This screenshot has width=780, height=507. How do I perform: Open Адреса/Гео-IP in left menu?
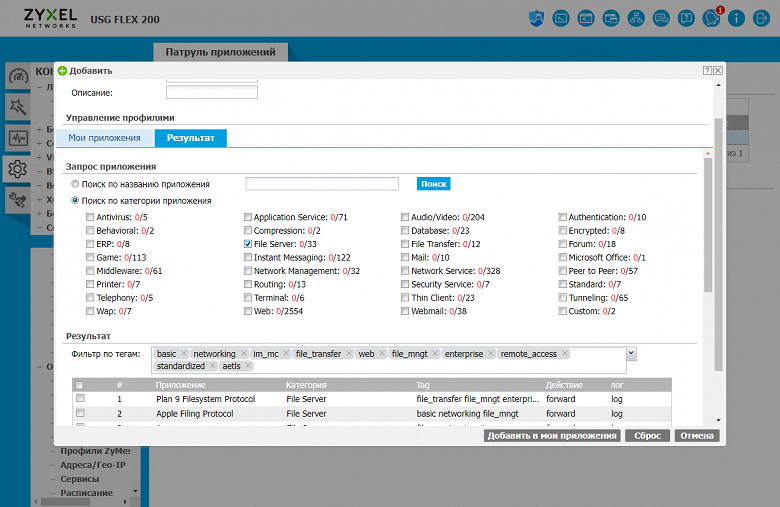coord(93,465)
